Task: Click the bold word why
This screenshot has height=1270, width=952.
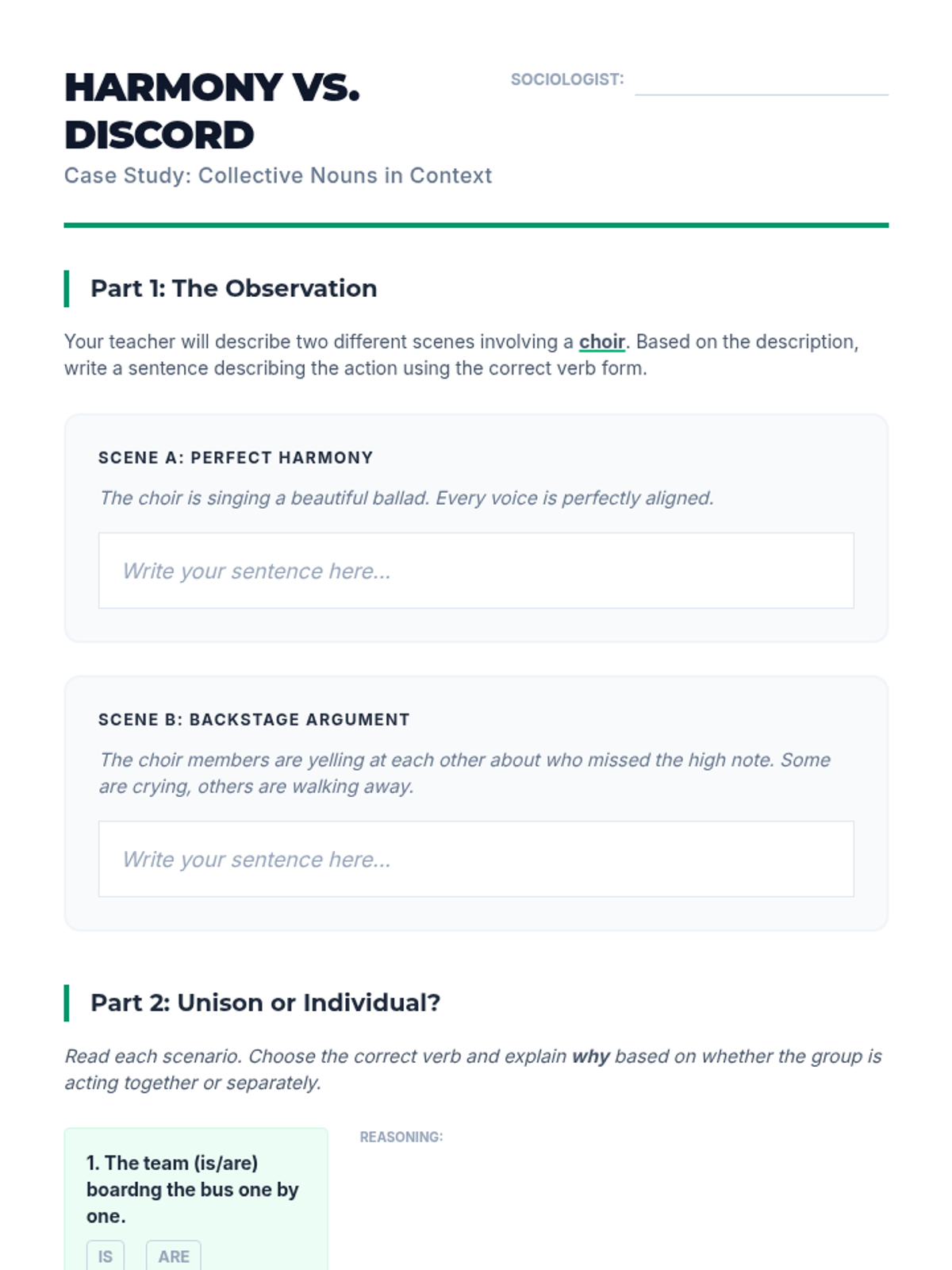Action: [591, 1056]
